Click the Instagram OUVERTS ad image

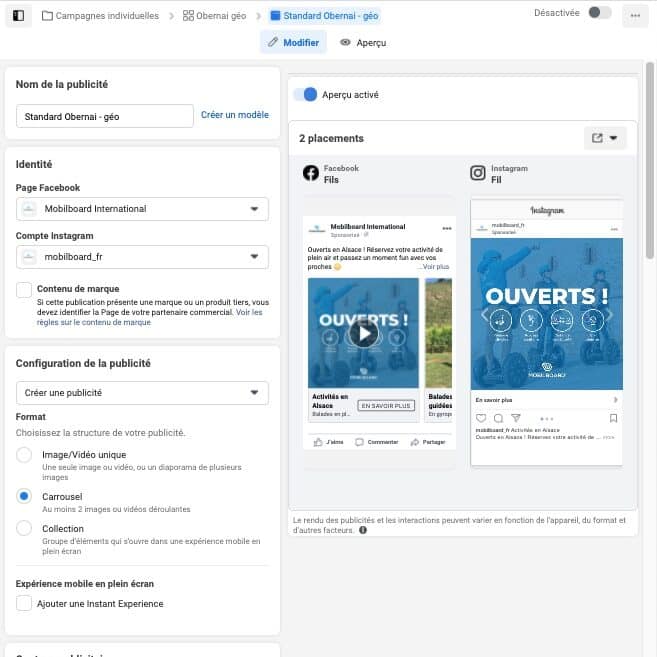546,314
